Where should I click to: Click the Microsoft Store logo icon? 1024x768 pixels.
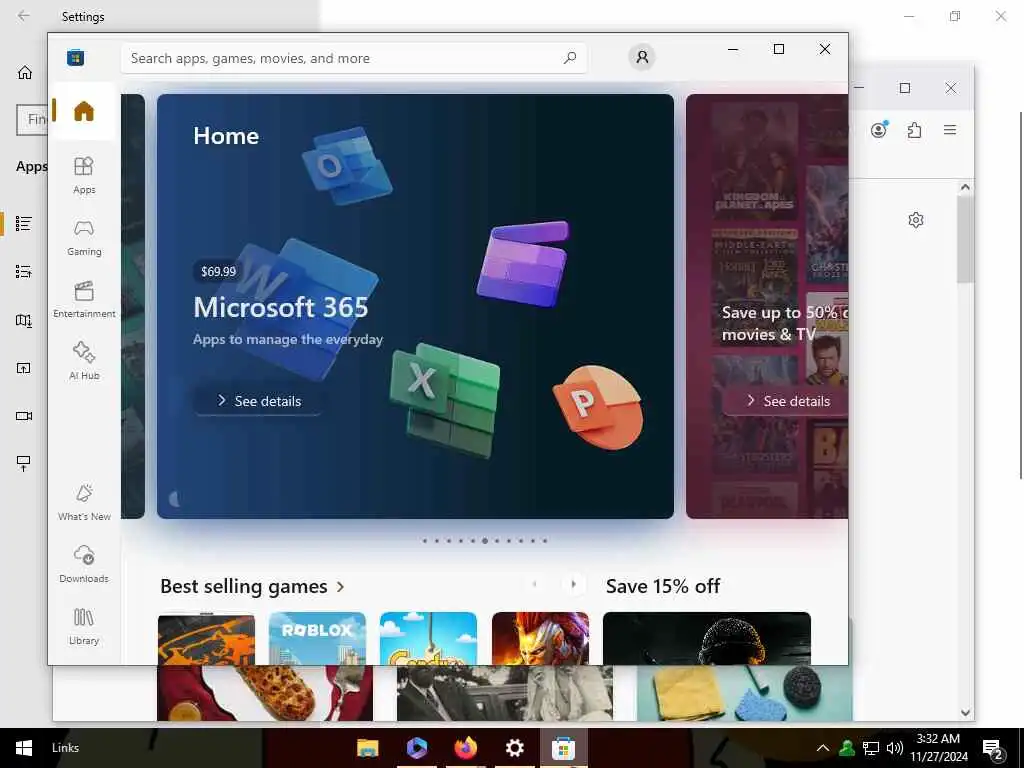pos(76,57)
